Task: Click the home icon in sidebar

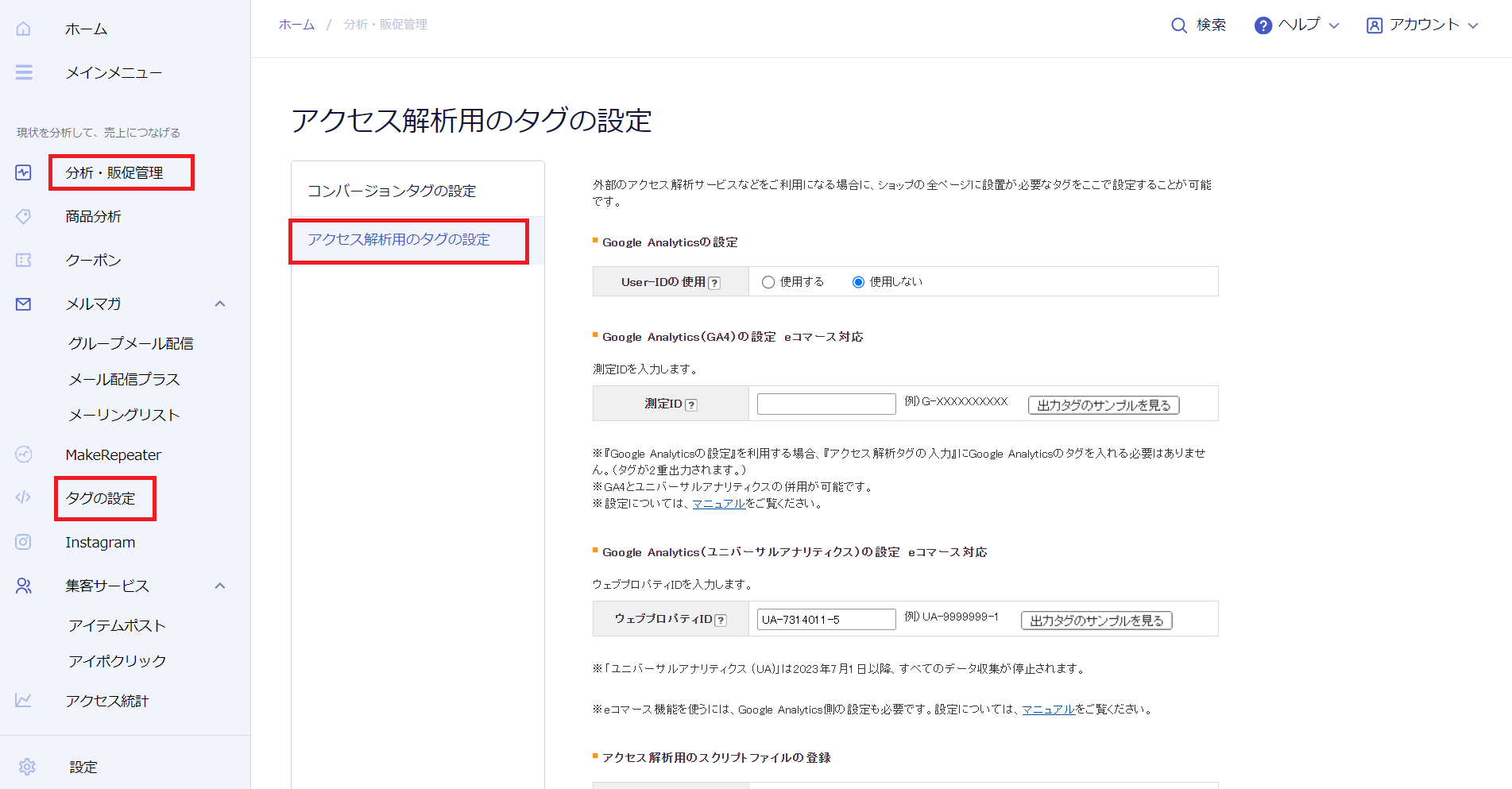Action: [x=24, y=29]
